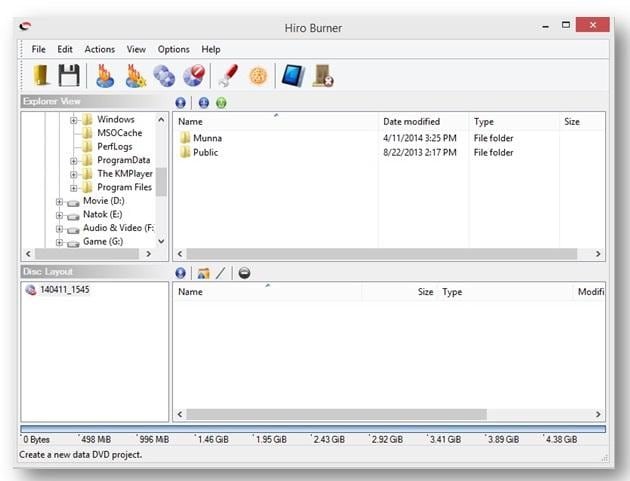Screen dimensions: 630x481
Task: Click the tree scrollbar up arrow
Action: (x=161, y=120)
